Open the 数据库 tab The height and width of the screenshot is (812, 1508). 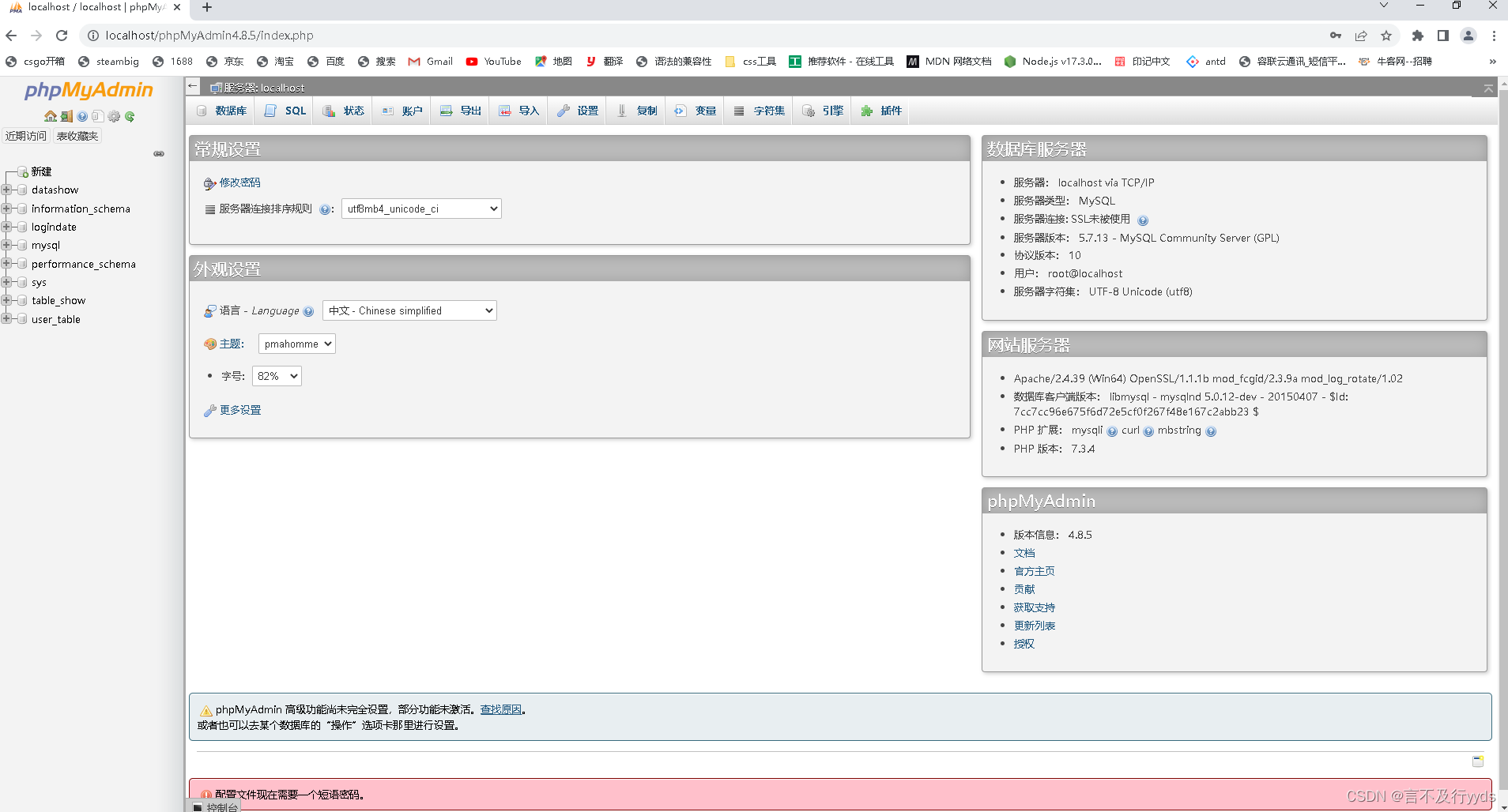[x=221, y=111]
